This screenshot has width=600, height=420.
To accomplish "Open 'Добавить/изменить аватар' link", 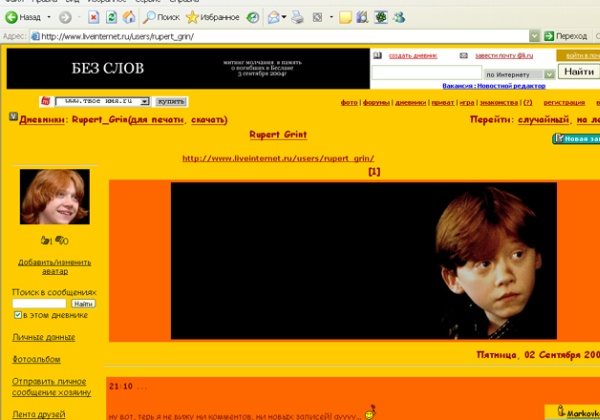I will pyautogui.click(x=55, y=267).
